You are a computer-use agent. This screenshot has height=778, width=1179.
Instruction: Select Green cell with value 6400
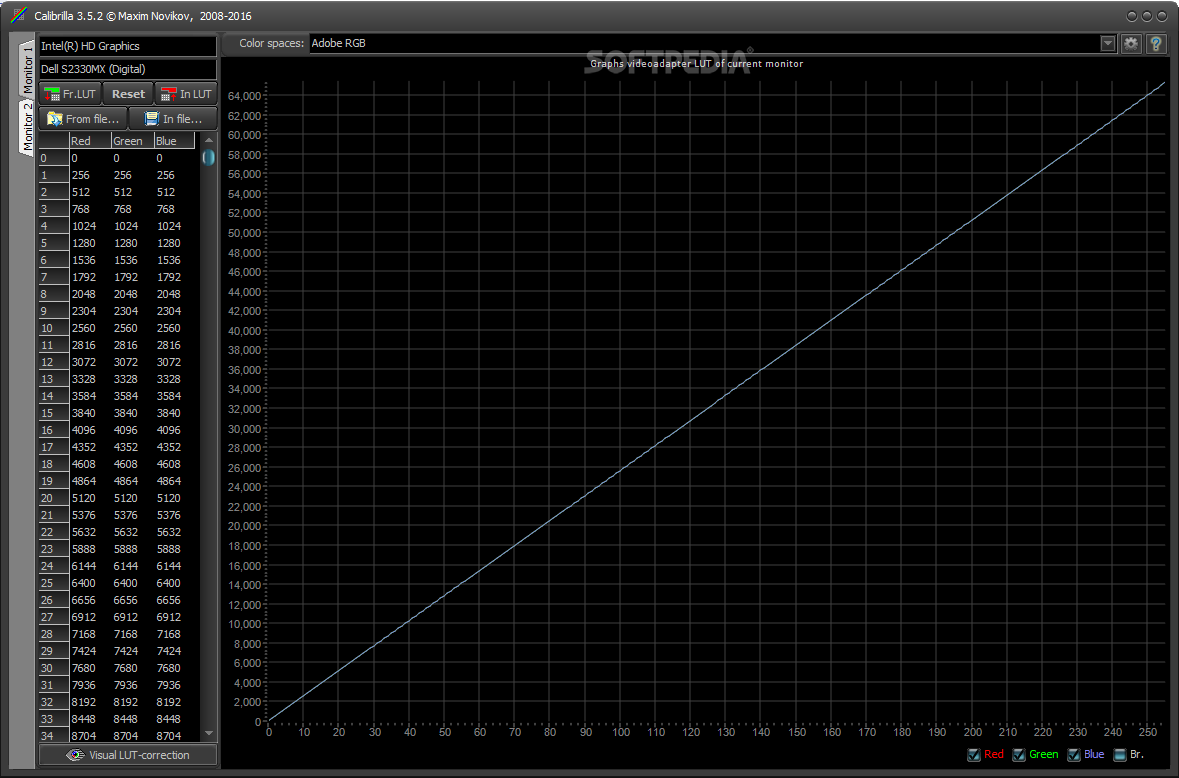pyautogui.click(x=132, y=583)
